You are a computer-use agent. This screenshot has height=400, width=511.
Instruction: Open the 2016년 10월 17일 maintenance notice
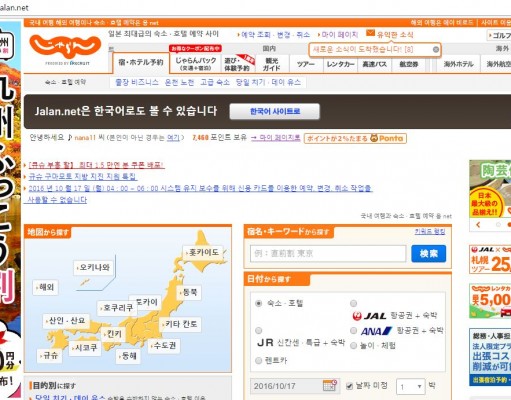coord(200,188)
